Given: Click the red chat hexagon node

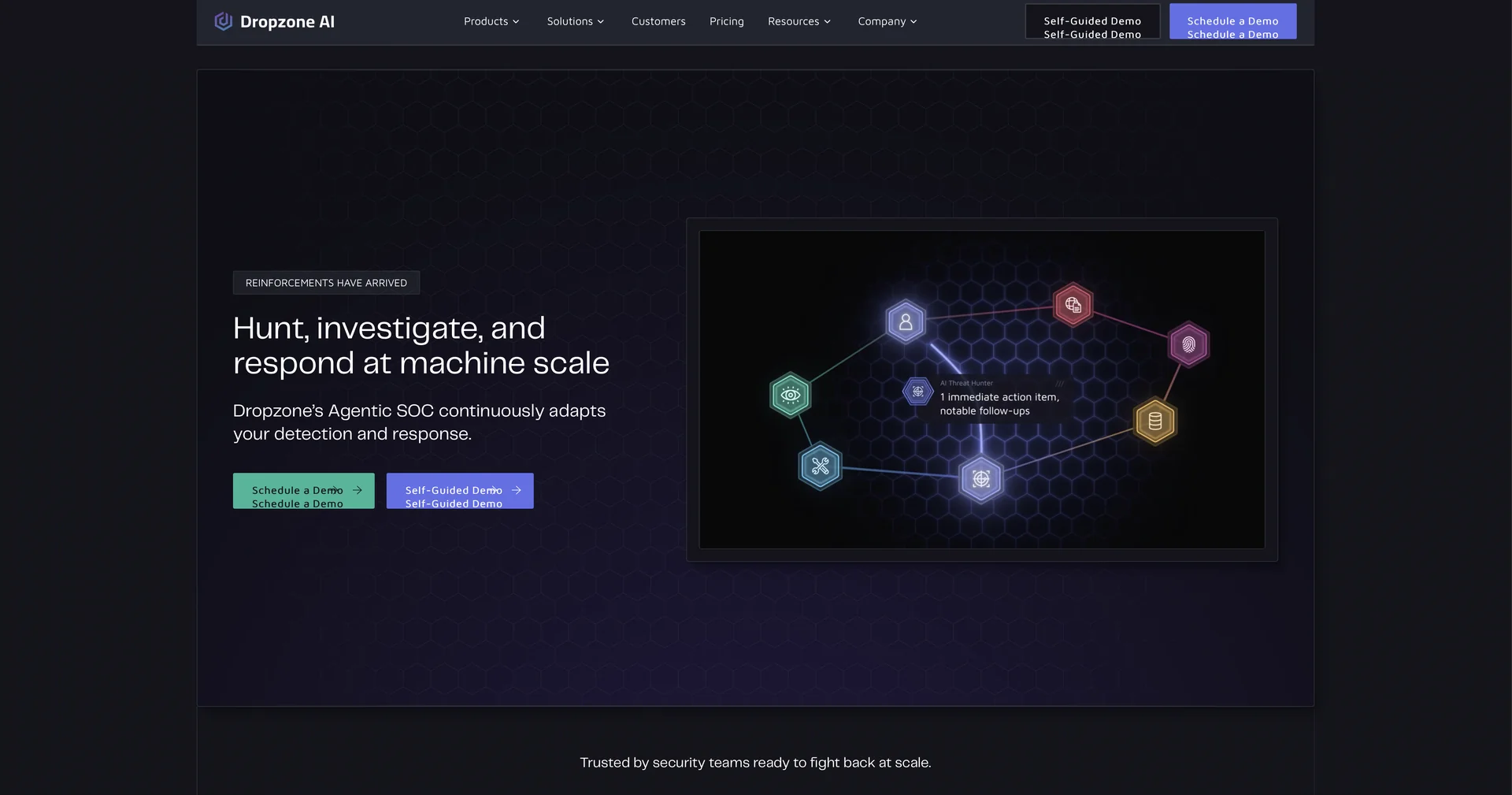Looking at the screenshot, I should [x=1073, y=305].
